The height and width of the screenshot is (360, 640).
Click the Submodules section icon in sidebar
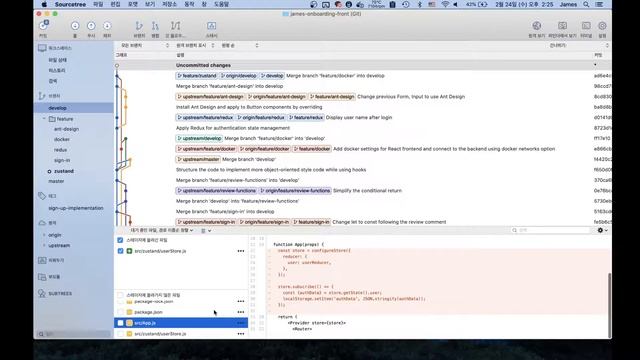click(42, 277)
